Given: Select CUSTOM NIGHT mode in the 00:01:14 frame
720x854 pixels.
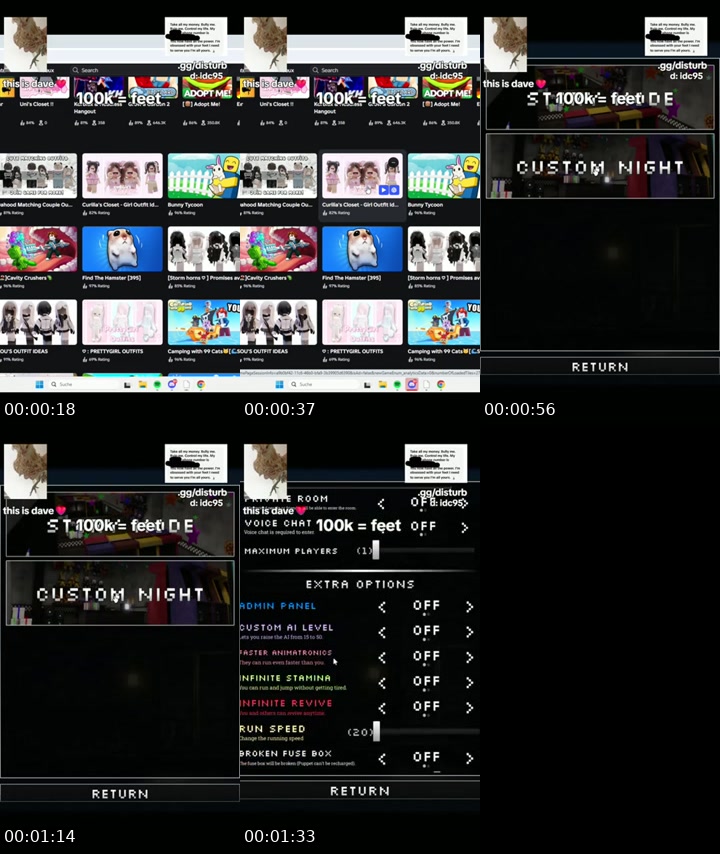Looking at the screenshot, I should tap(120, 593).
